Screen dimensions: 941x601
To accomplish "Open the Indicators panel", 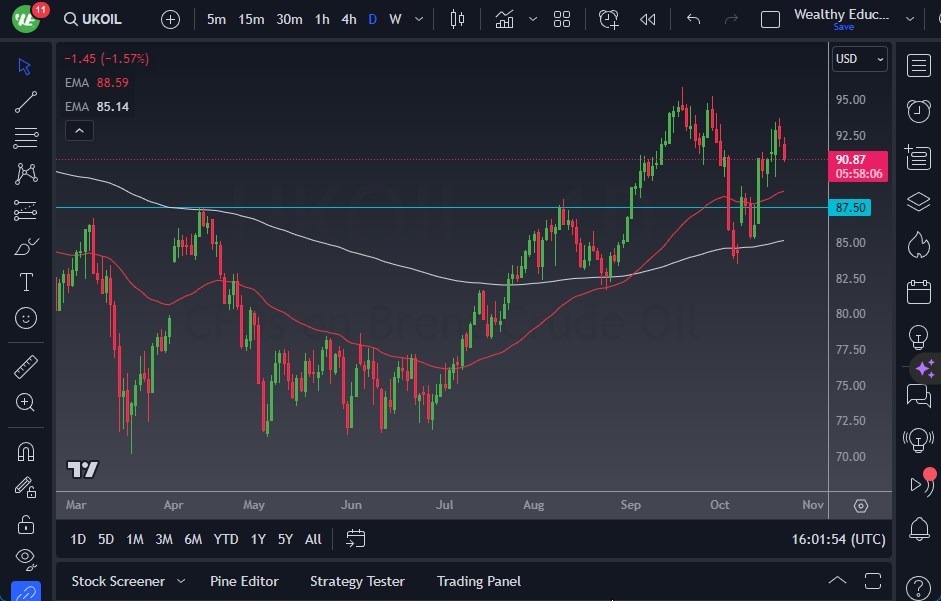I will click(504, 18).
